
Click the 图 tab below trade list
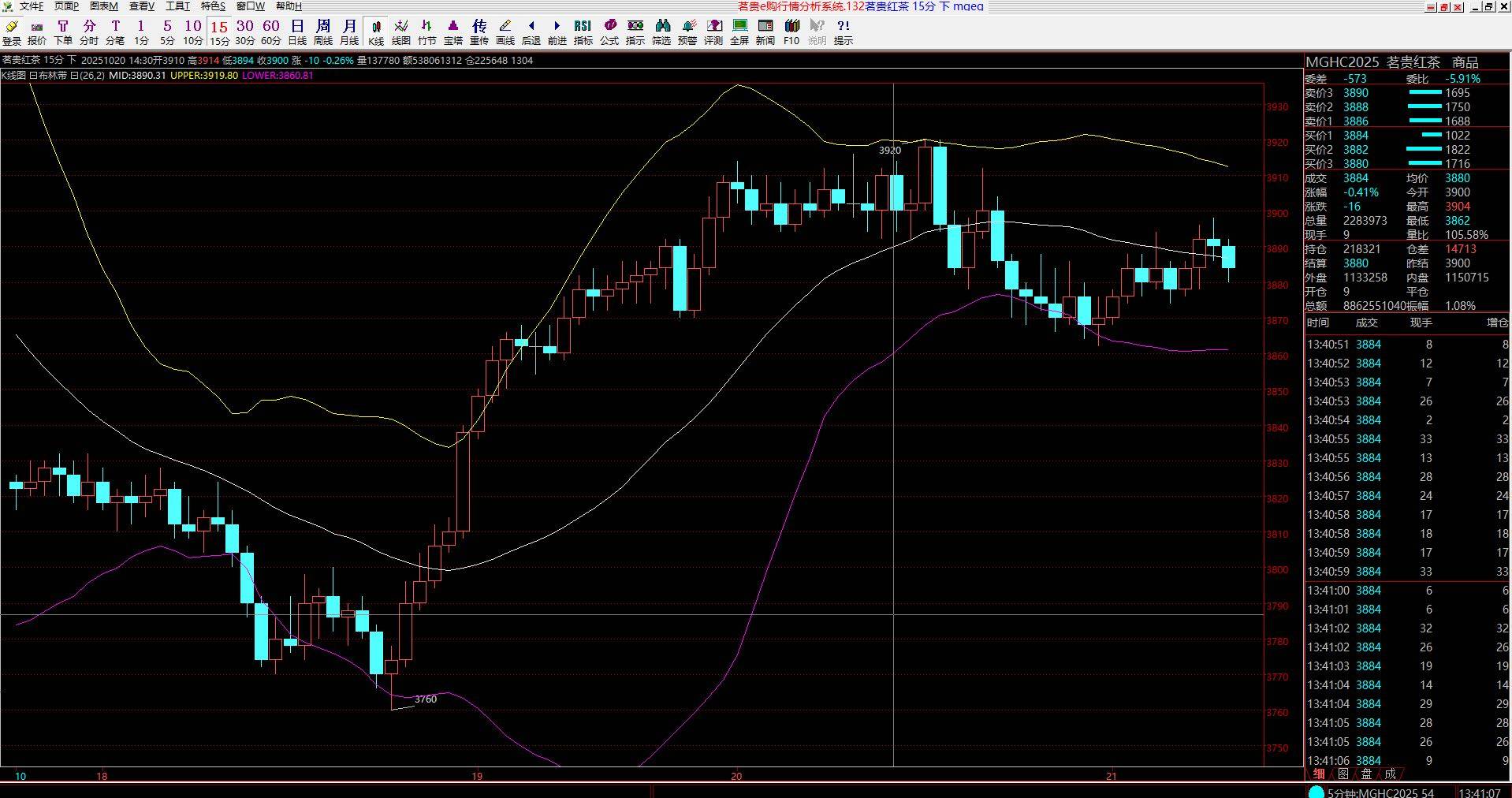tap(1343, 774)
